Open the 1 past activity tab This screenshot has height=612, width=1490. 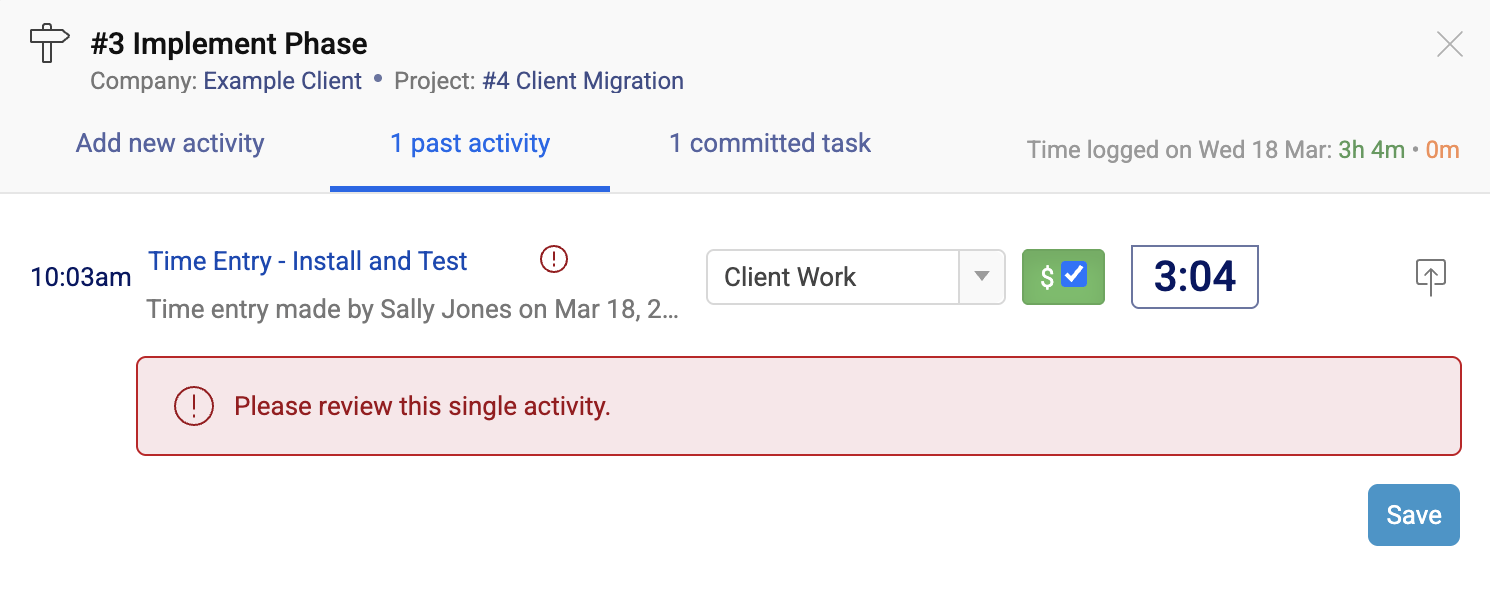click(470, 143)
